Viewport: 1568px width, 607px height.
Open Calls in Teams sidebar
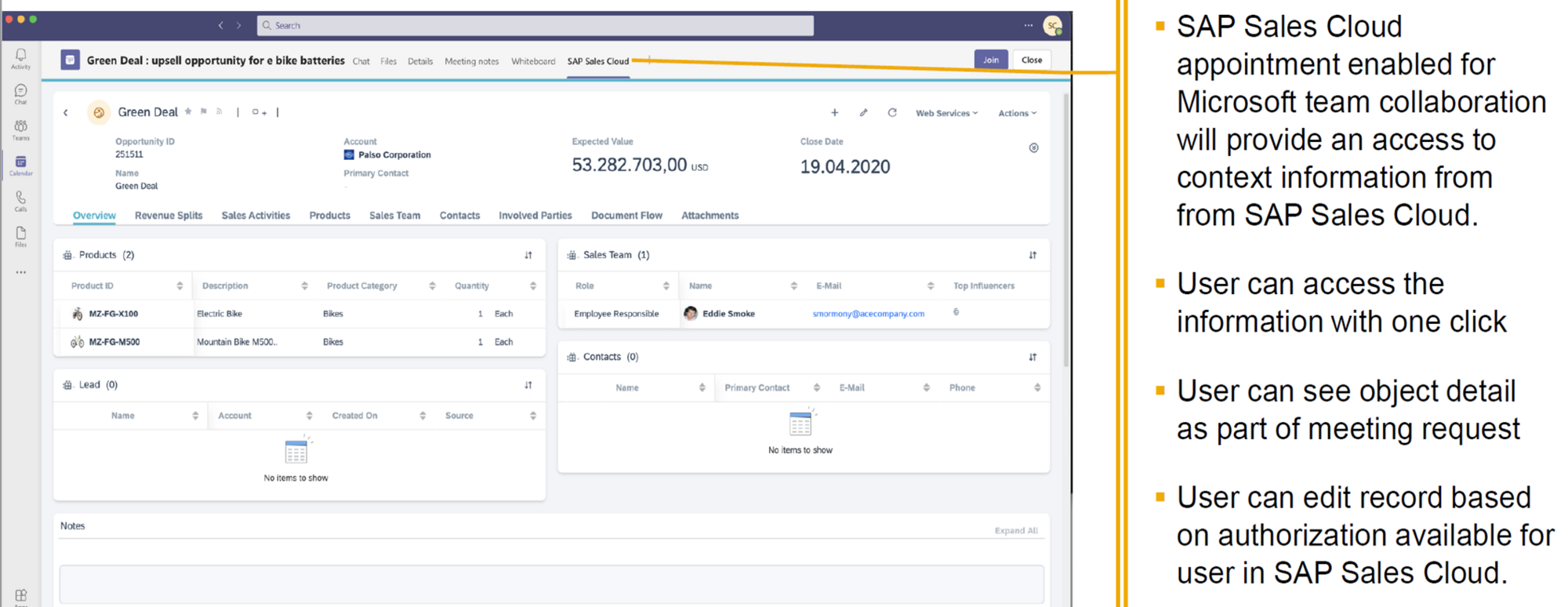click(x=21, y=202)
